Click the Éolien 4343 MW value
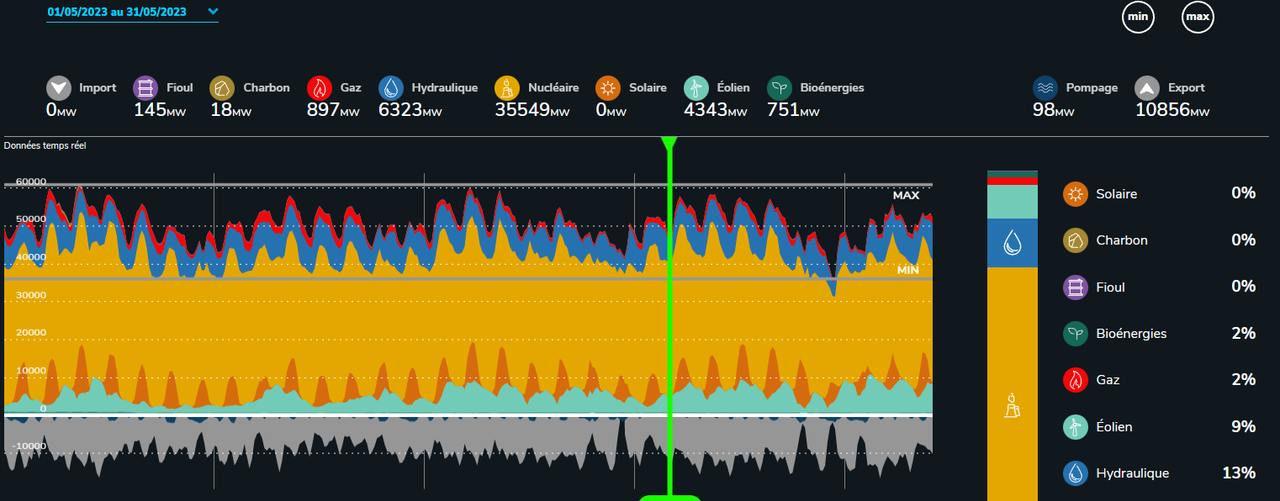The image size is (1280, 501). point(715,110)
